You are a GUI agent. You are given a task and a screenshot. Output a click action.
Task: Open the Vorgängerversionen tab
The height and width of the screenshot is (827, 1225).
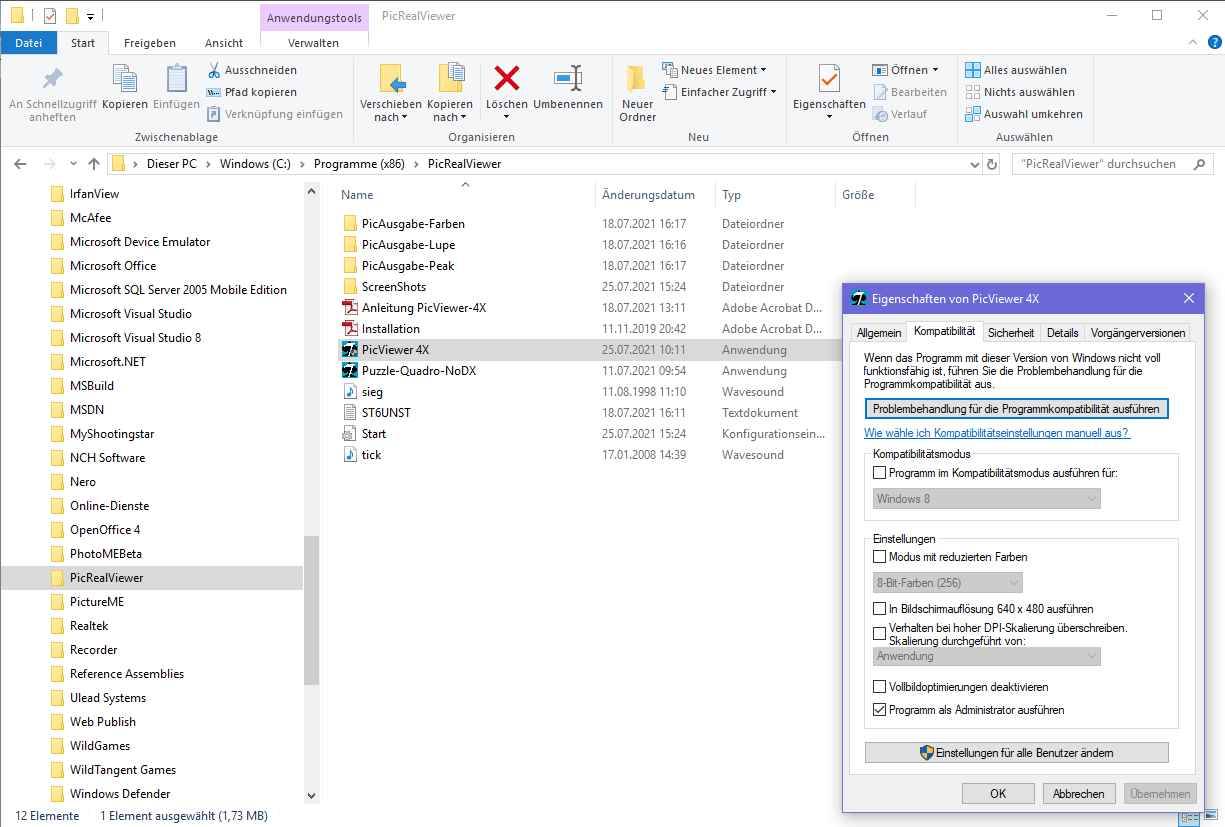pos(1138,333)
